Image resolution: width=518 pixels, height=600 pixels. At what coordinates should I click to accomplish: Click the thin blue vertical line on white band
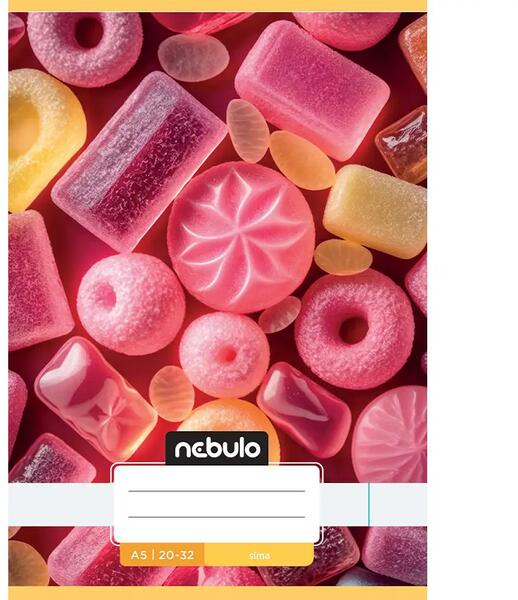tap(369, 504)
